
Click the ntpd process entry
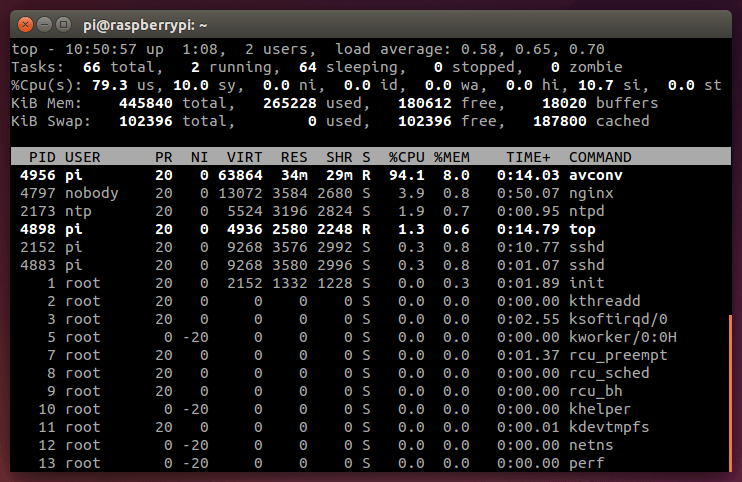click(586, 211)
